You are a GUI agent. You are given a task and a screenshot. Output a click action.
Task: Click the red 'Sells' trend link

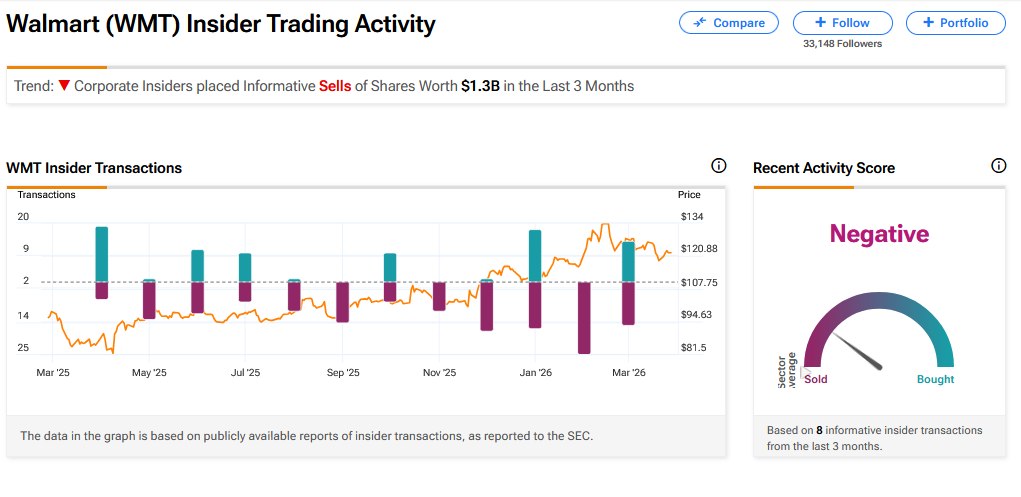click(x=335, y=86)
